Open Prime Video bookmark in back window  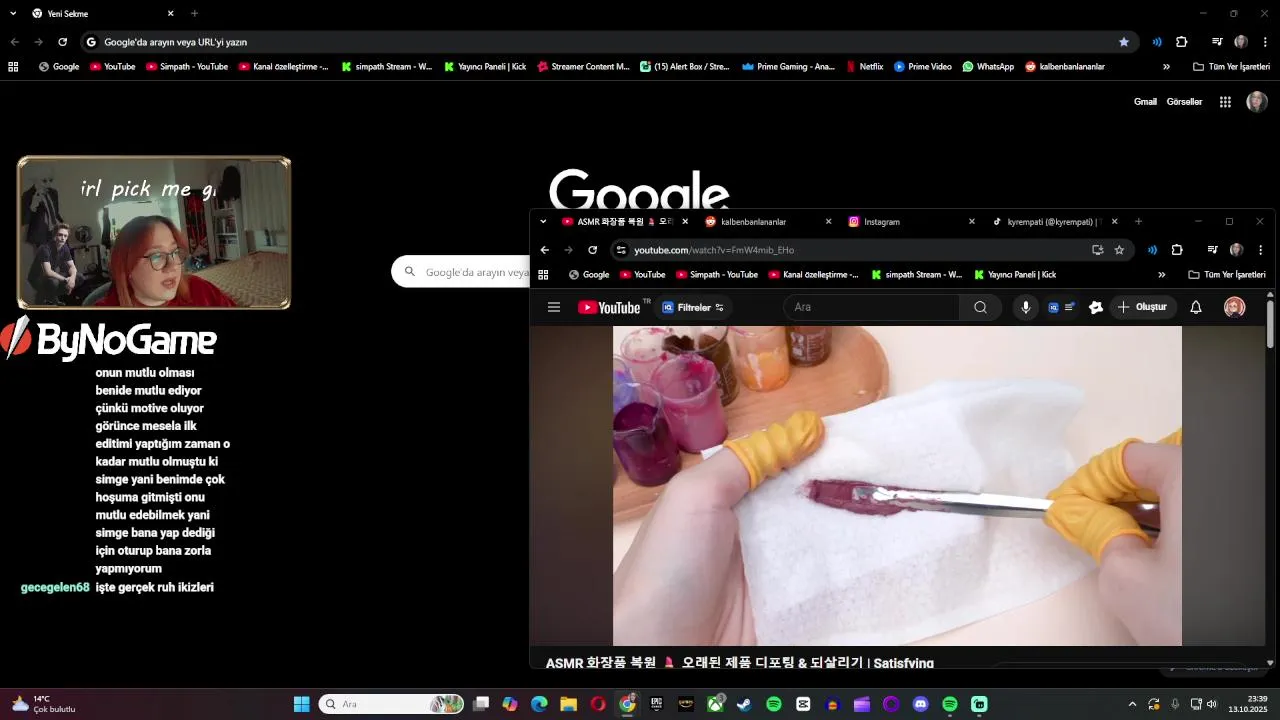tap(923, 67)
